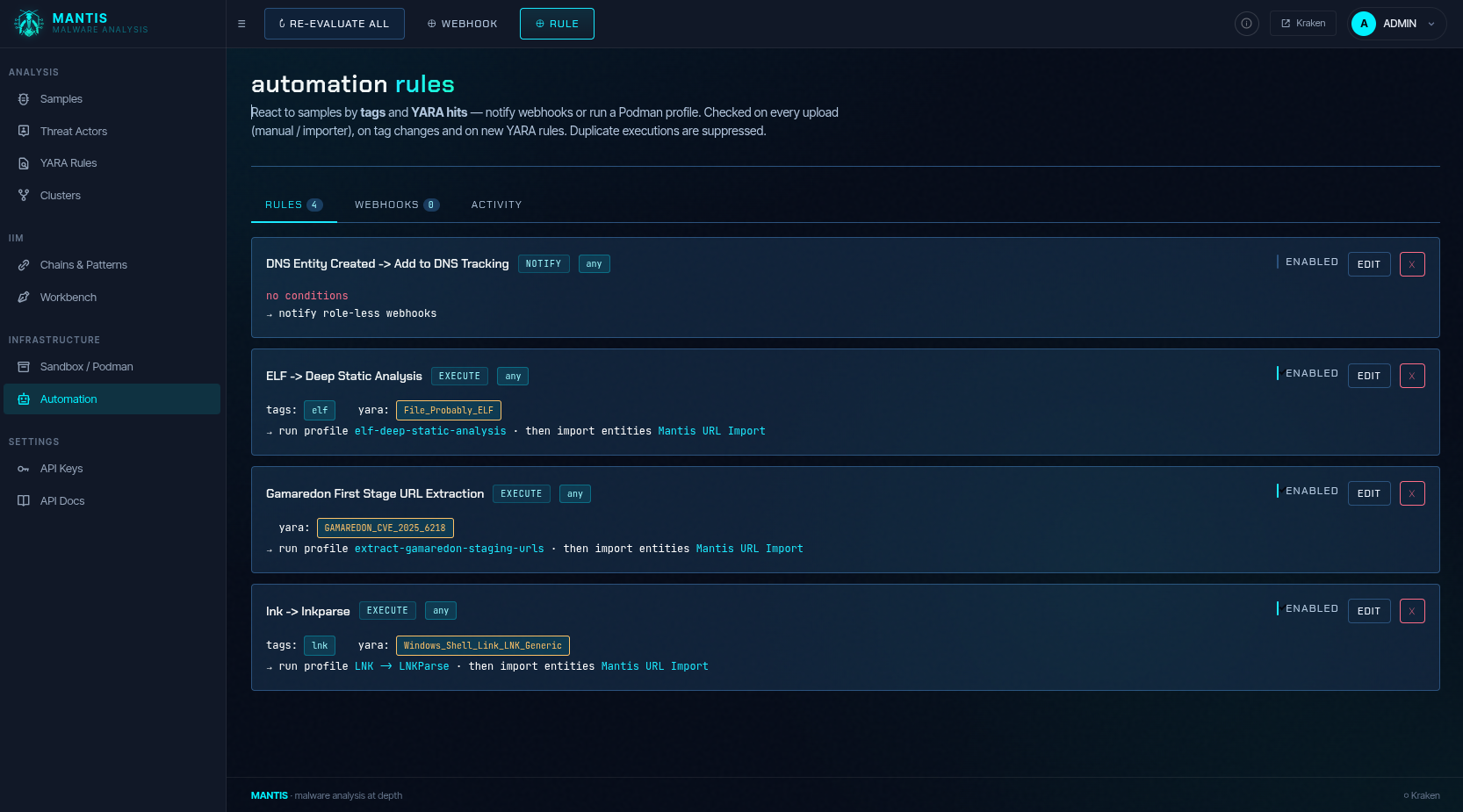Open Threat Actors page

(112, 132)
